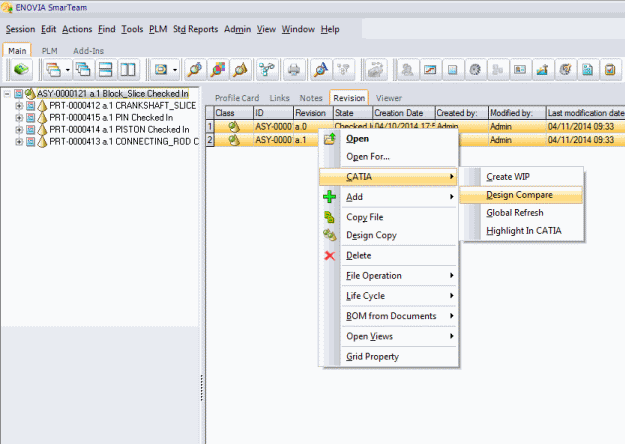Click the gear with pencil toolbar icon

click(565, 70)
